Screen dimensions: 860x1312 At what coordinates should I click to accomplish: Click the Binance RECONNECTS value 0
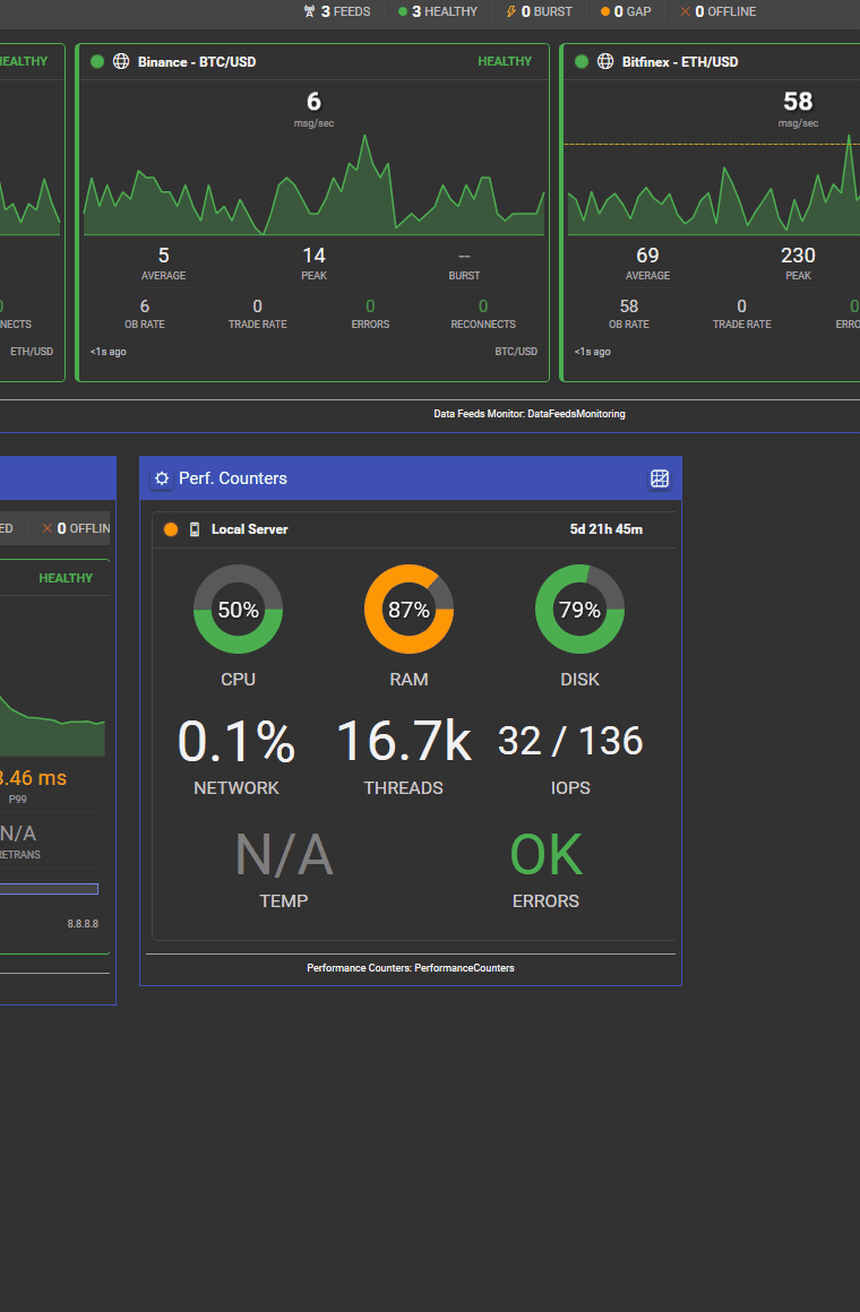point(483,306)
